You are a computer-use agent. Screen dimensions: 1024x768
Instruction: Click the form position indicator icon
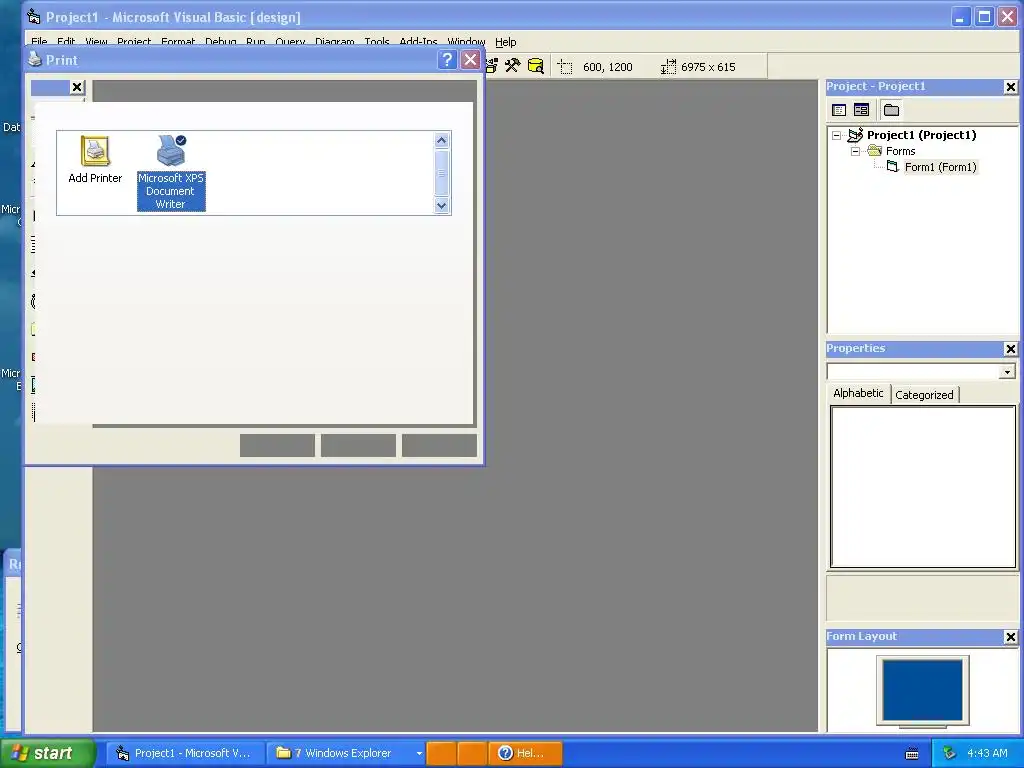[x=566, y=67]
